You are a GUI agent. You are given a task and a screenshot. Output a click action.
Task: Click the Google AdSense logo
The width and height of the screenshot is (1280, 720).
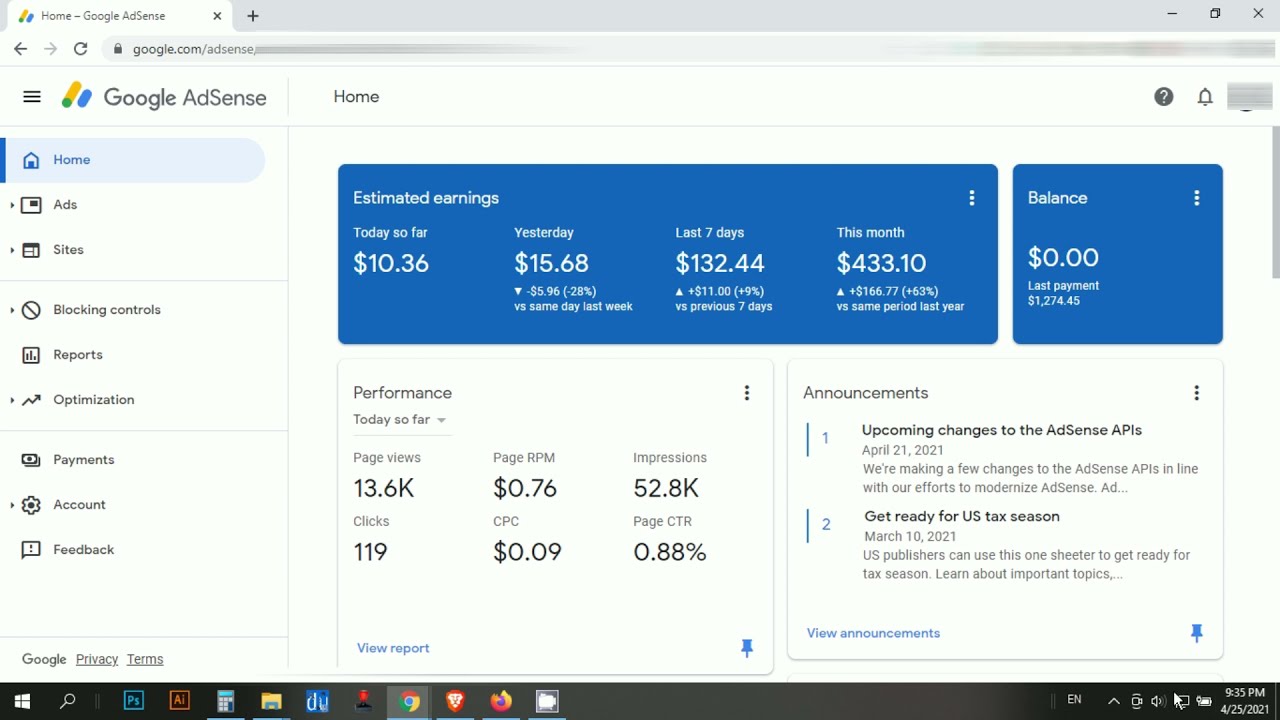[164, 97]
